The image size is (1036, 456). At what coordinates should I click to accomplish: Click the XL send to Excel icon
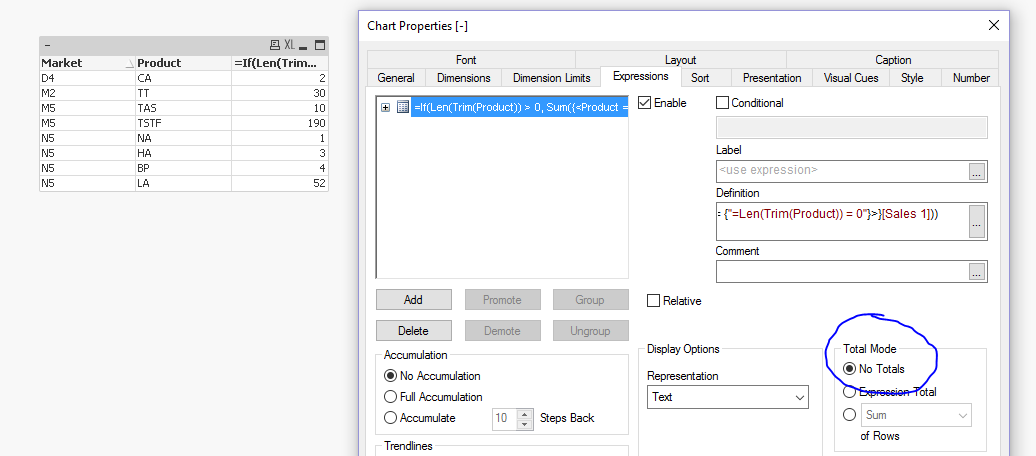click(289, 45)
